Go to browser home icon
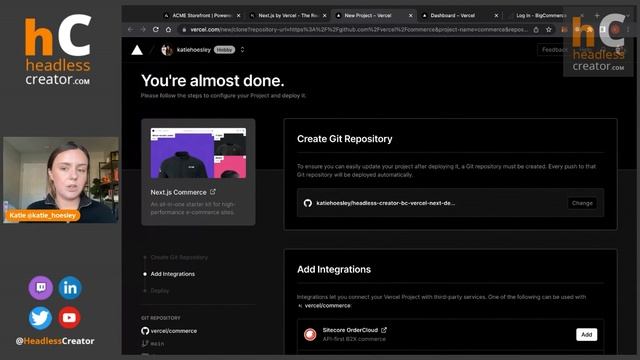Image resolution: width=640 pixels, height=360 pixels. (x=168, y=29)
